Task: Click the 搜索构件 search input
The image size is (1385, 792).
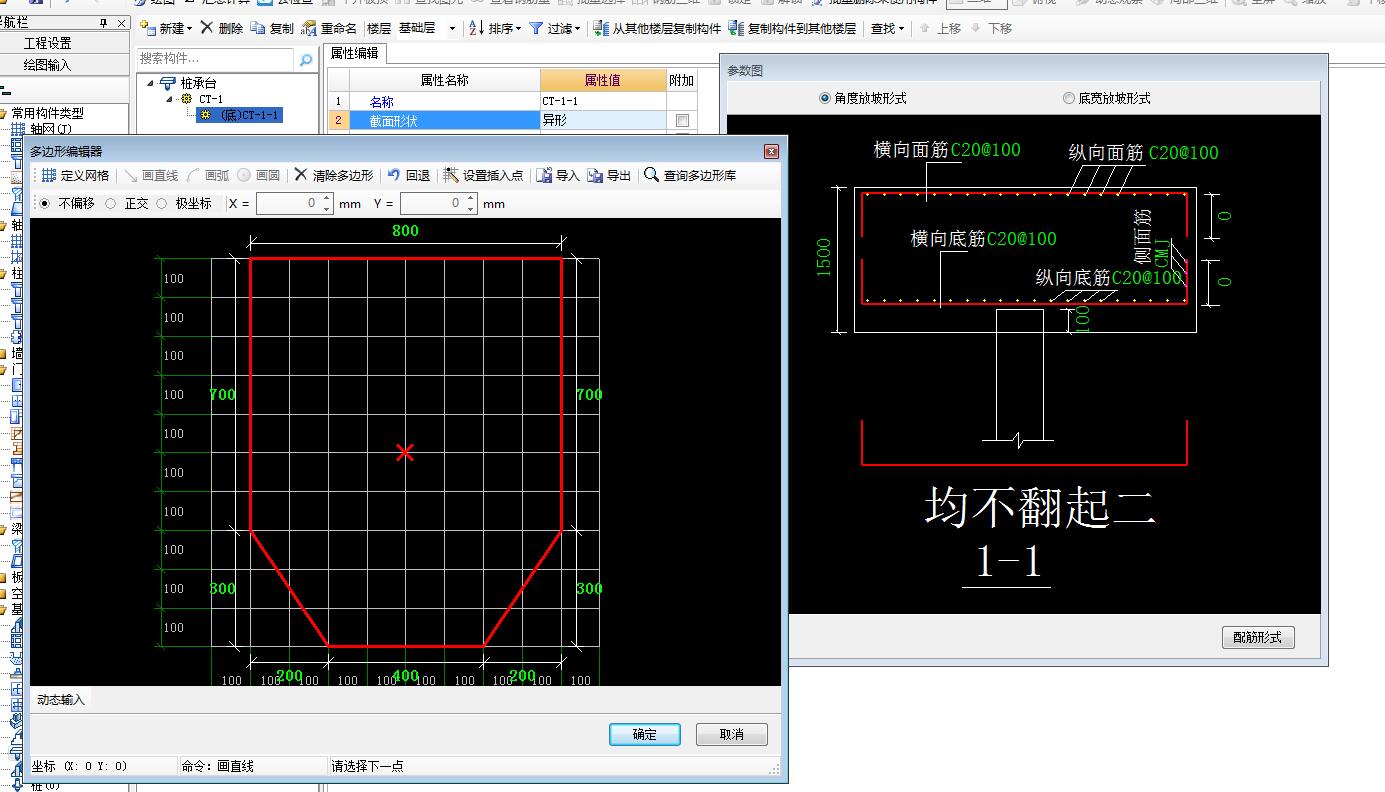Action: pos(216,60)
